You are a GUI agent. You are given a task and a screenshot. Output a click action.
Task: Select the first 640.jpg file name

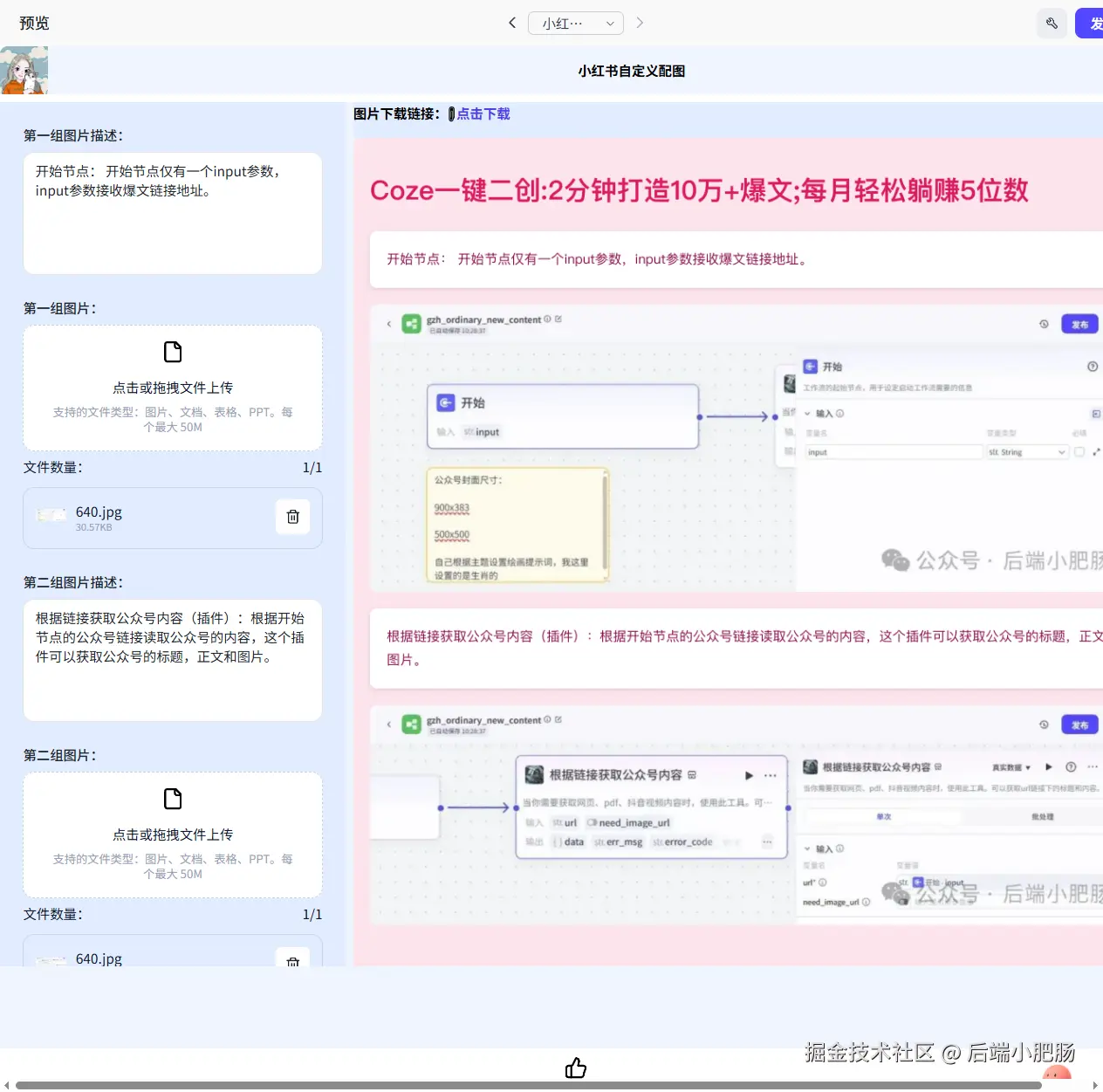pos(99,512)
